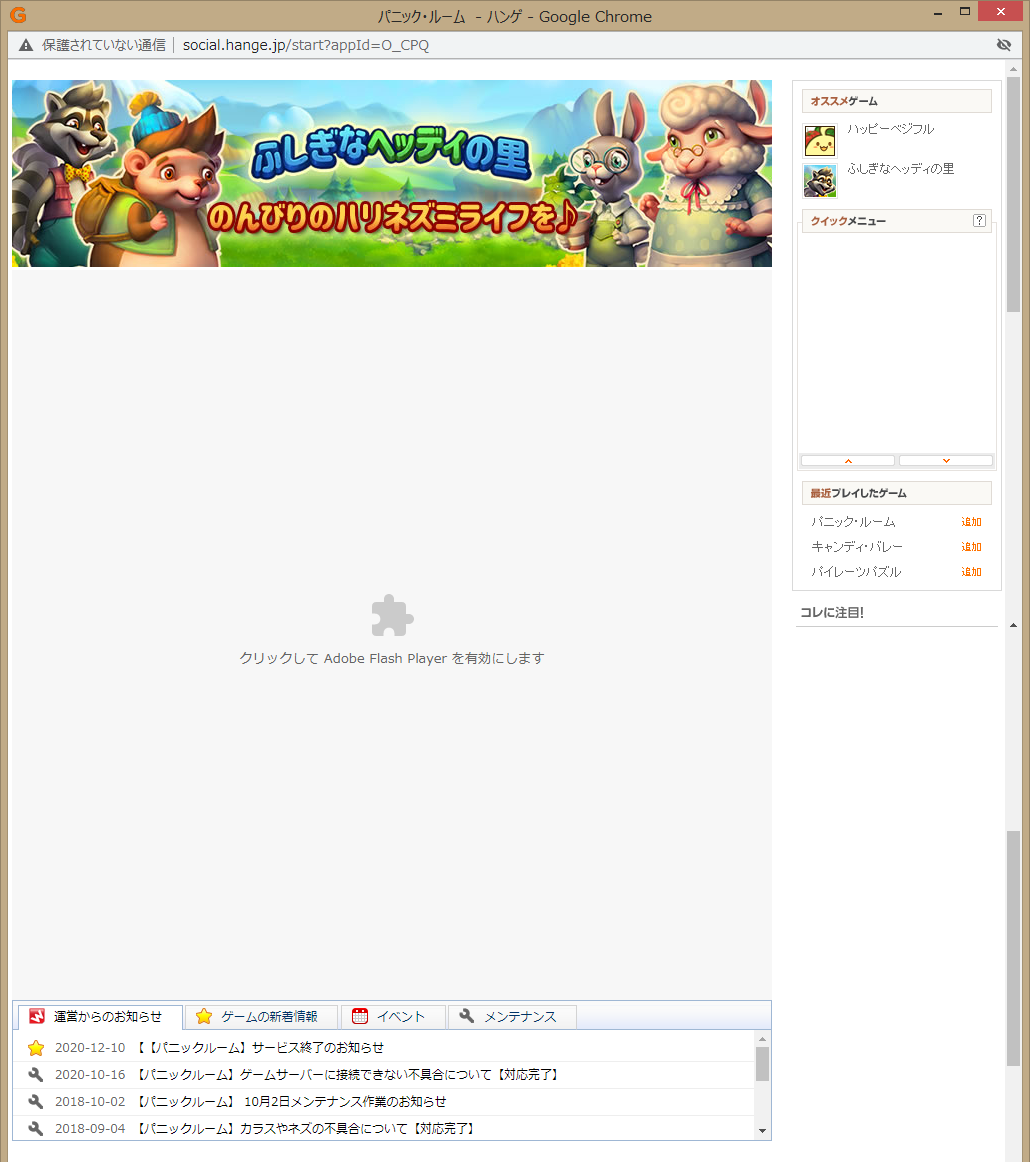This screenshot has width=1030, height=1162.
Task: Click the ハッピーベジフル game icon
Action: (820, 141)
